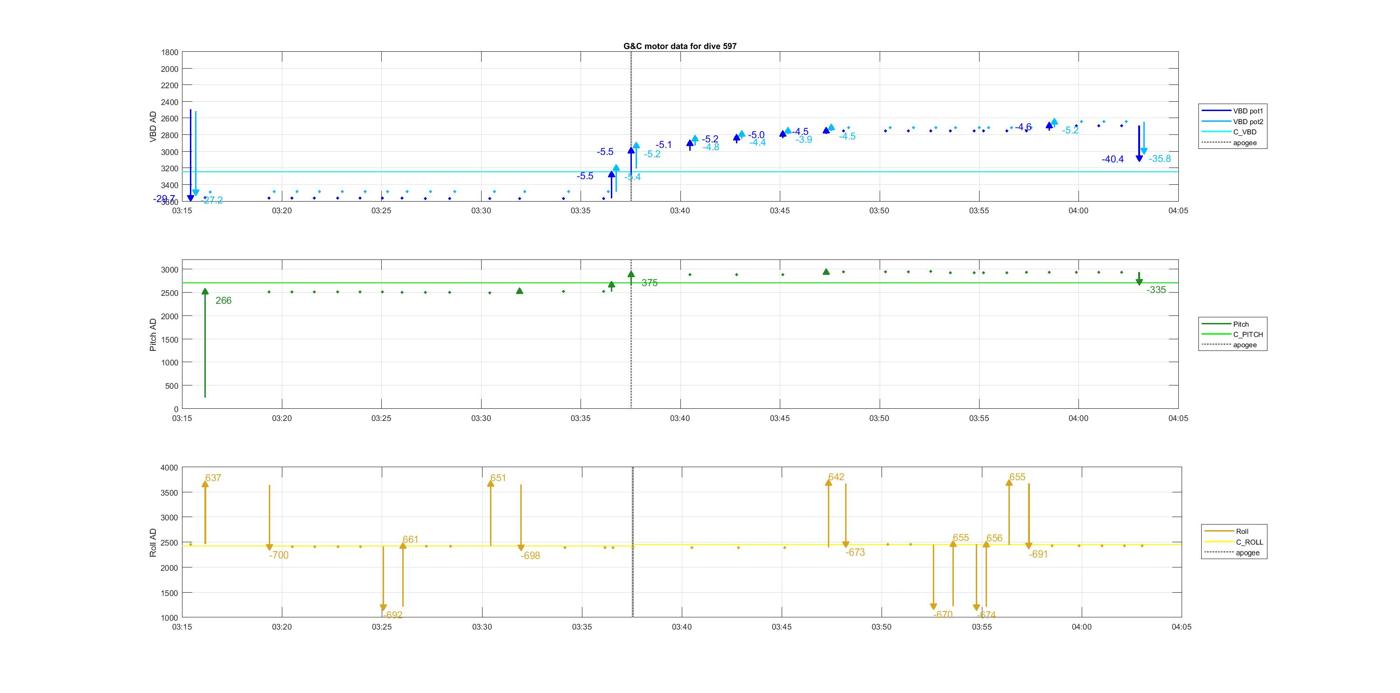Click the title 'G&C motor data for dive 597'
1400x693 pixels.
tap(679, 46)
